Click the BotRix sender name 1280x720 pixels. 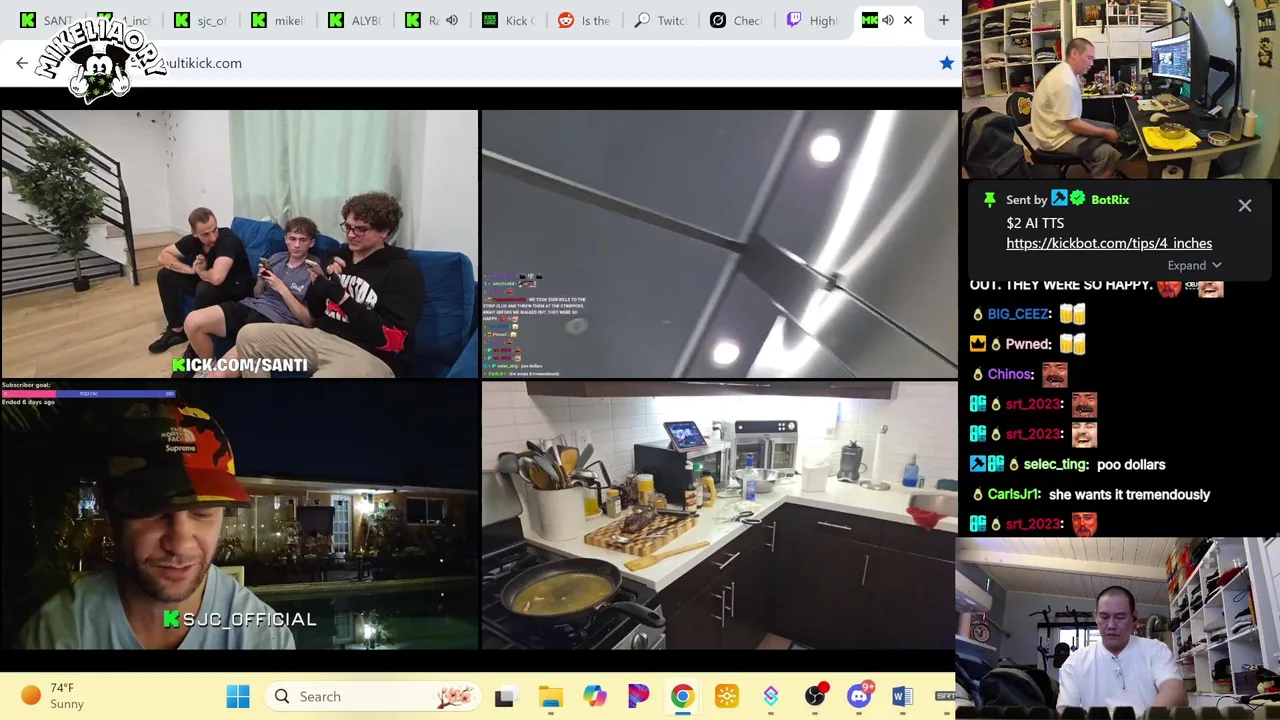tap(1109, 200)
